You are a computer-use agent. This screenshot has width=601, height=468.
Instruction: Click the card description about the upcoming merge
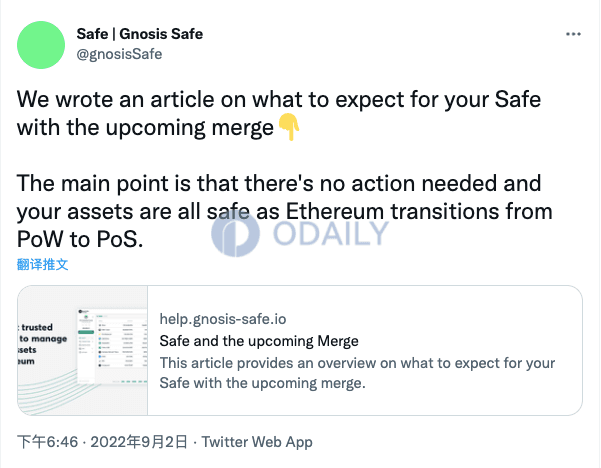tap(357, 373)
